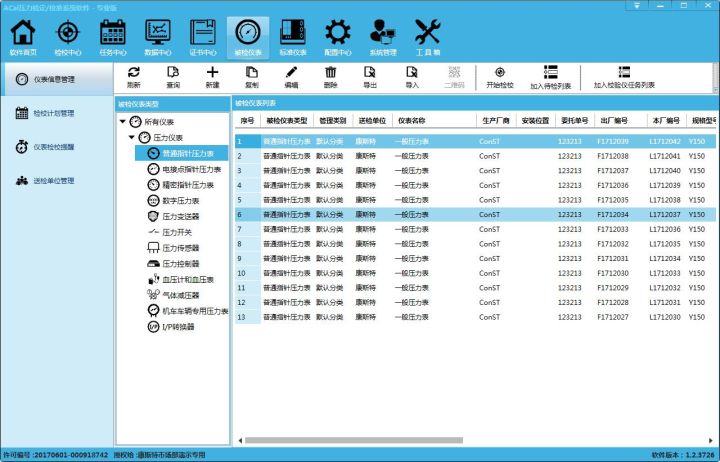
Task: Open 系统管理 user settings icon
Action: point(383,37)
